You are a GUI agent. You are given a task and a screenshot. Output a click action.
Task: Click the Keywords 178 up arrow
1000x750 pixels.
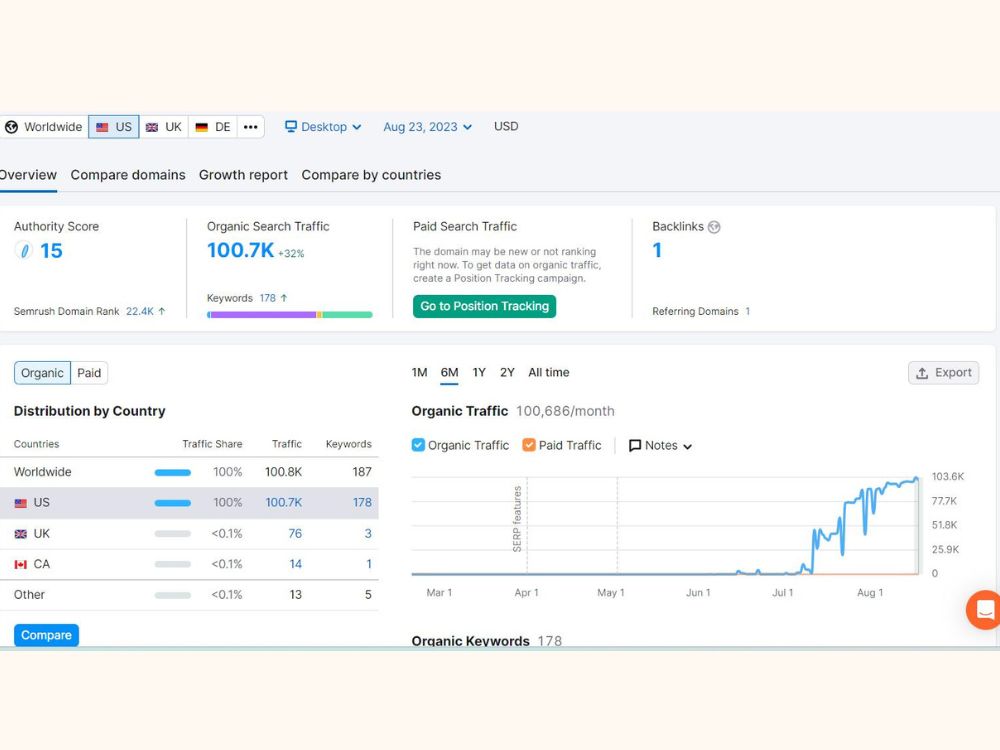tap(284, 298)
